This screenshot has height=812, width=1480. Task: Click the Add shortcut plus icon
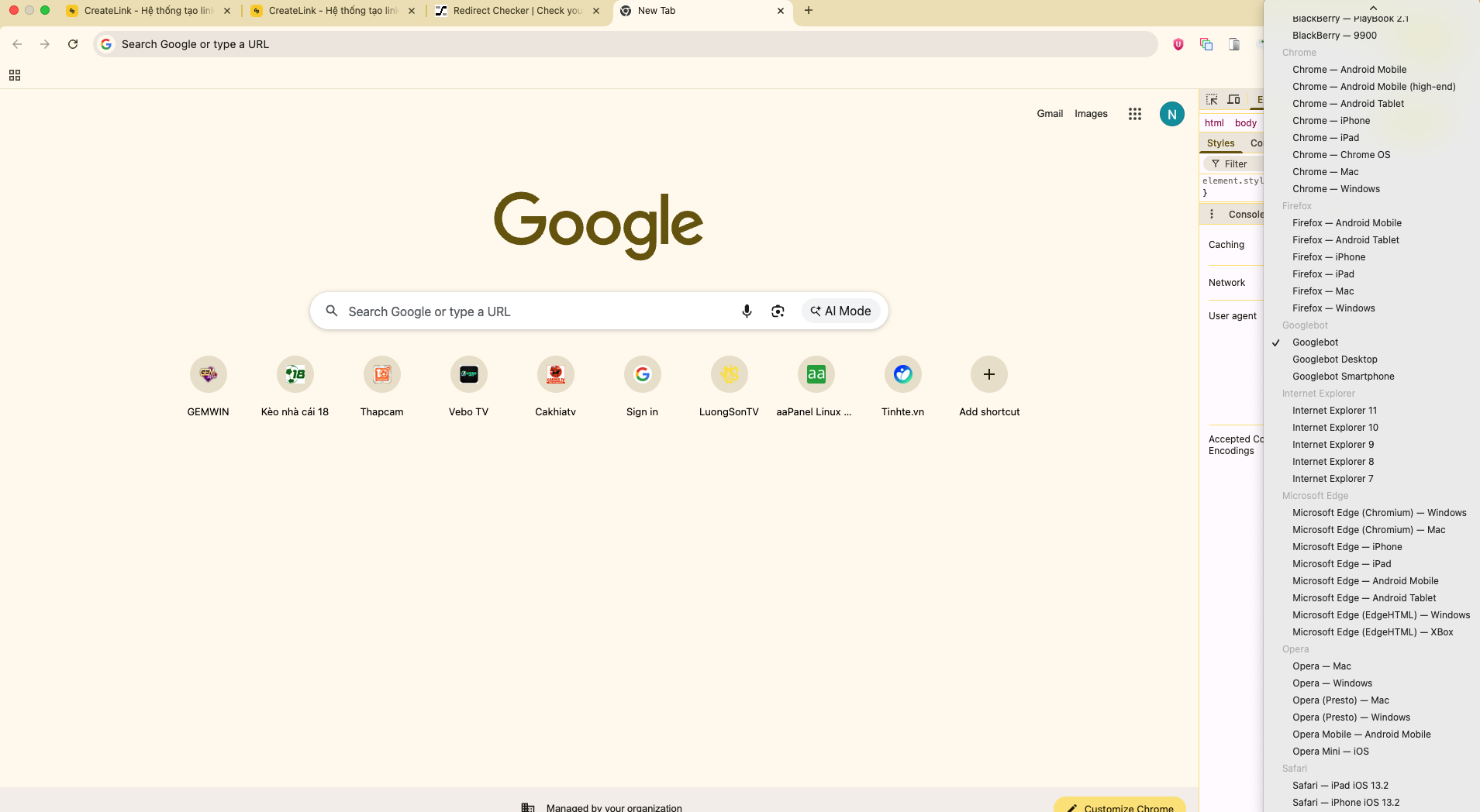989,375
